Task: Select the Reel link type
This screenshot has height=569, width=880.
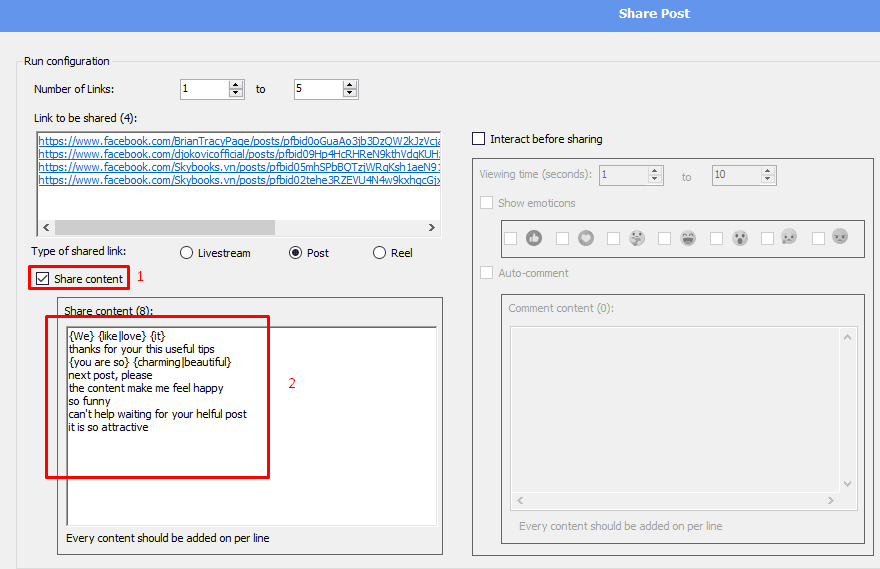Action: pos(379,253)
